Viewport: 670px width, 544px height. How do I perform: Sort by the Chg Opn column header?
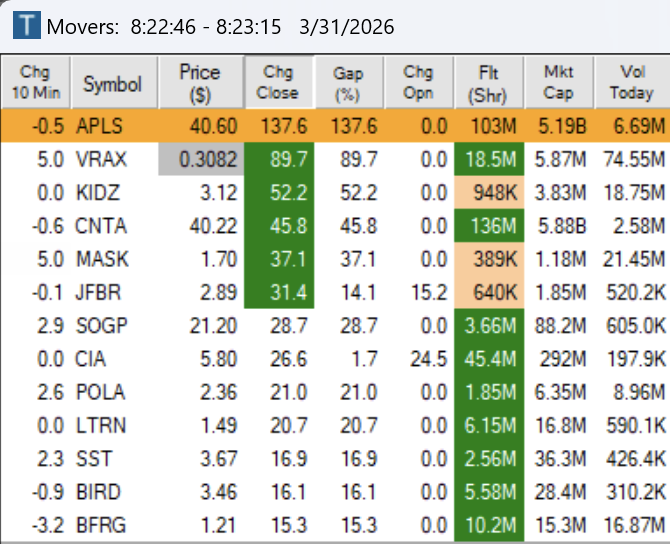(419, 82)
